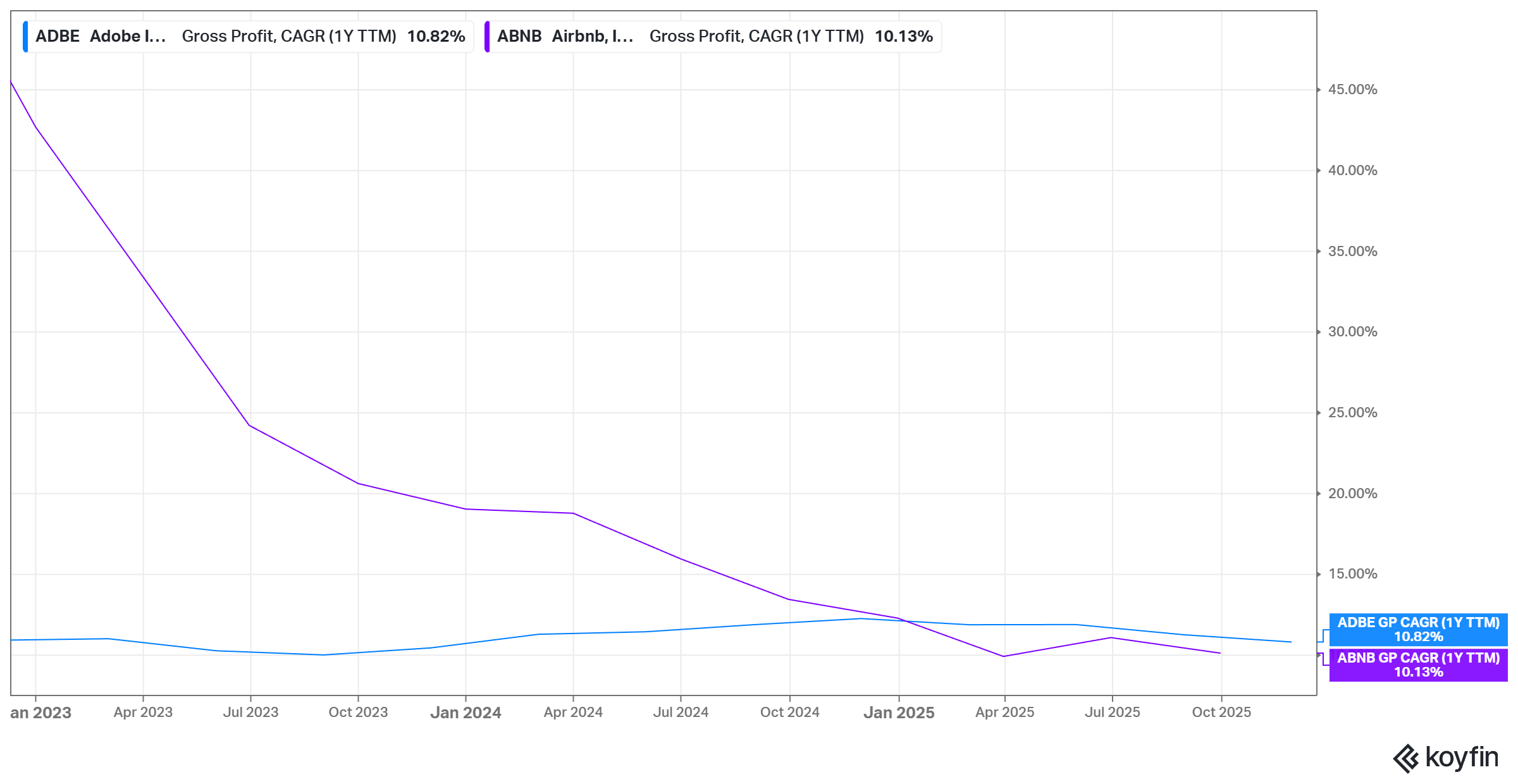
Task: Select the ABNB Airbnb legend entry
Action: pyautogui.click(x=565, y=37)
